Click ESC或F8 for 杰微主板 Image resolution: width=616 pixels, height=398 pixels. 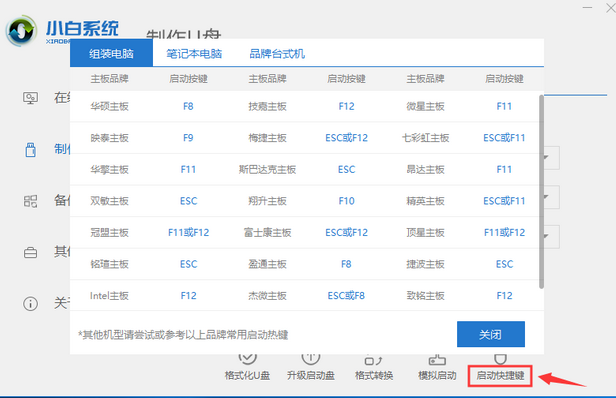[x=346, y=296]
